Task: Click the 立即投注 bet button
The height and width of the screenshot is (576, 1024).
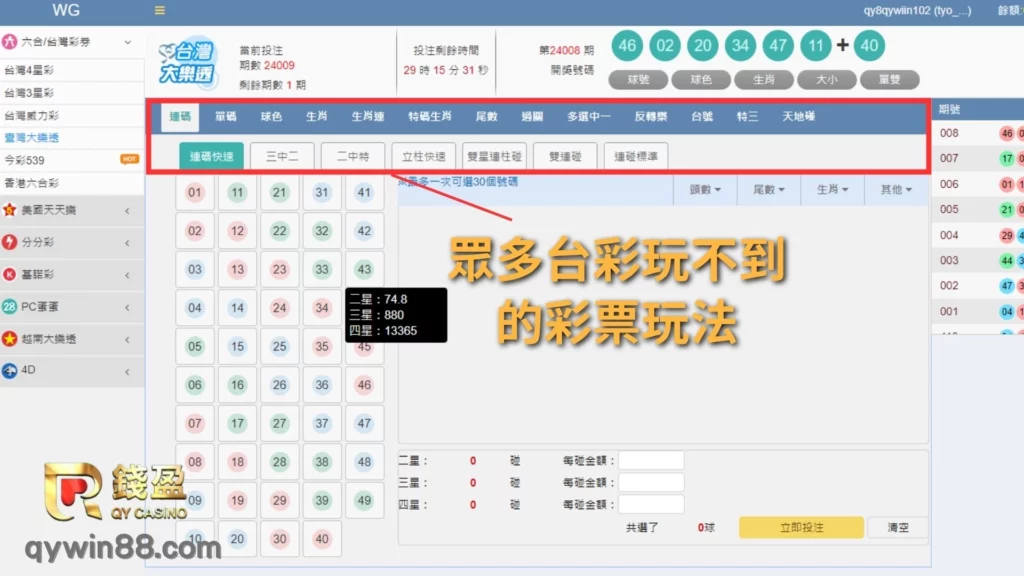Action: (800, 527)
